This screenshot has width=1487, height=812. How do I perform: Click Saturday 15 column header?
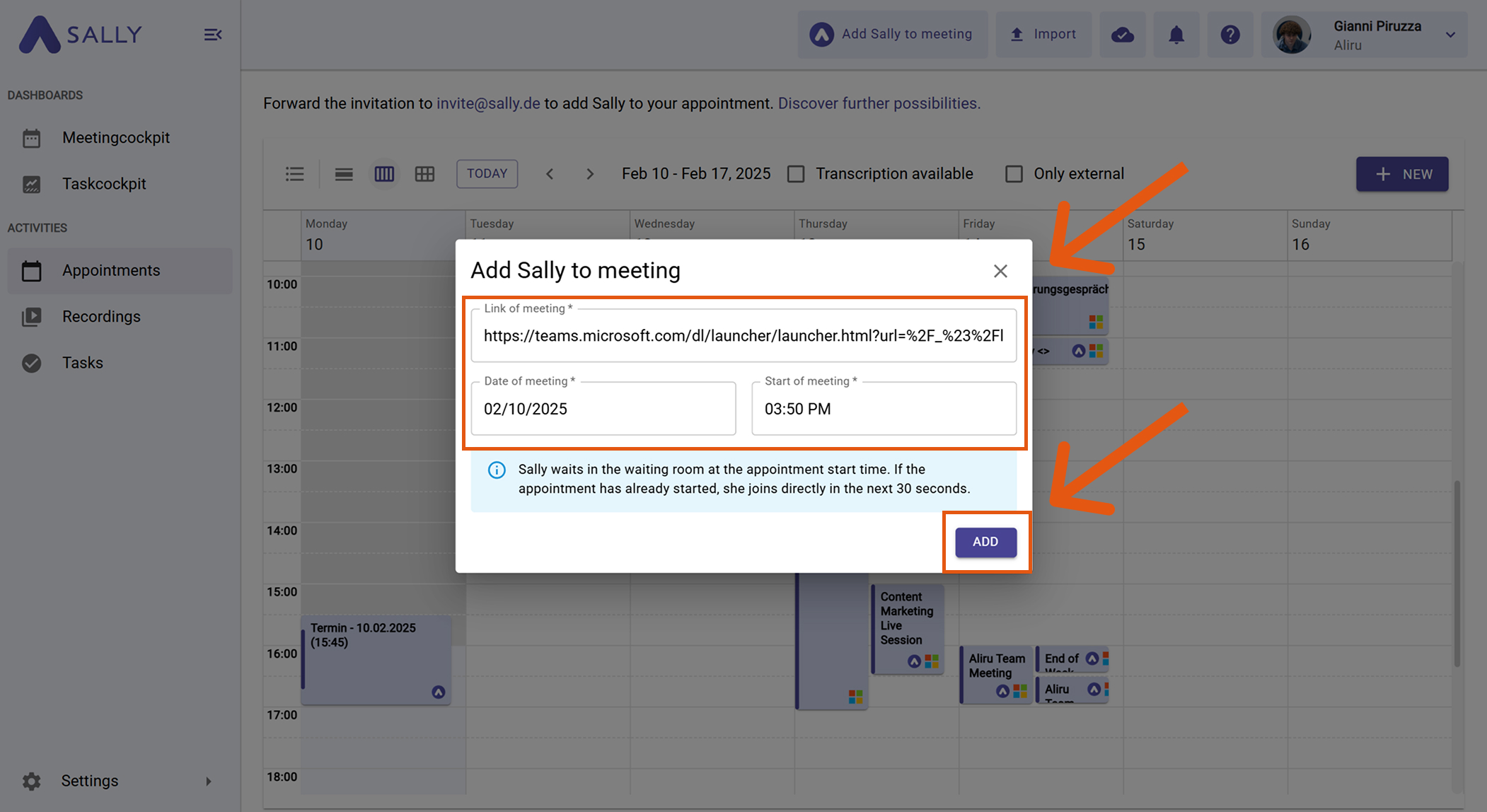tap(1205, 236)
